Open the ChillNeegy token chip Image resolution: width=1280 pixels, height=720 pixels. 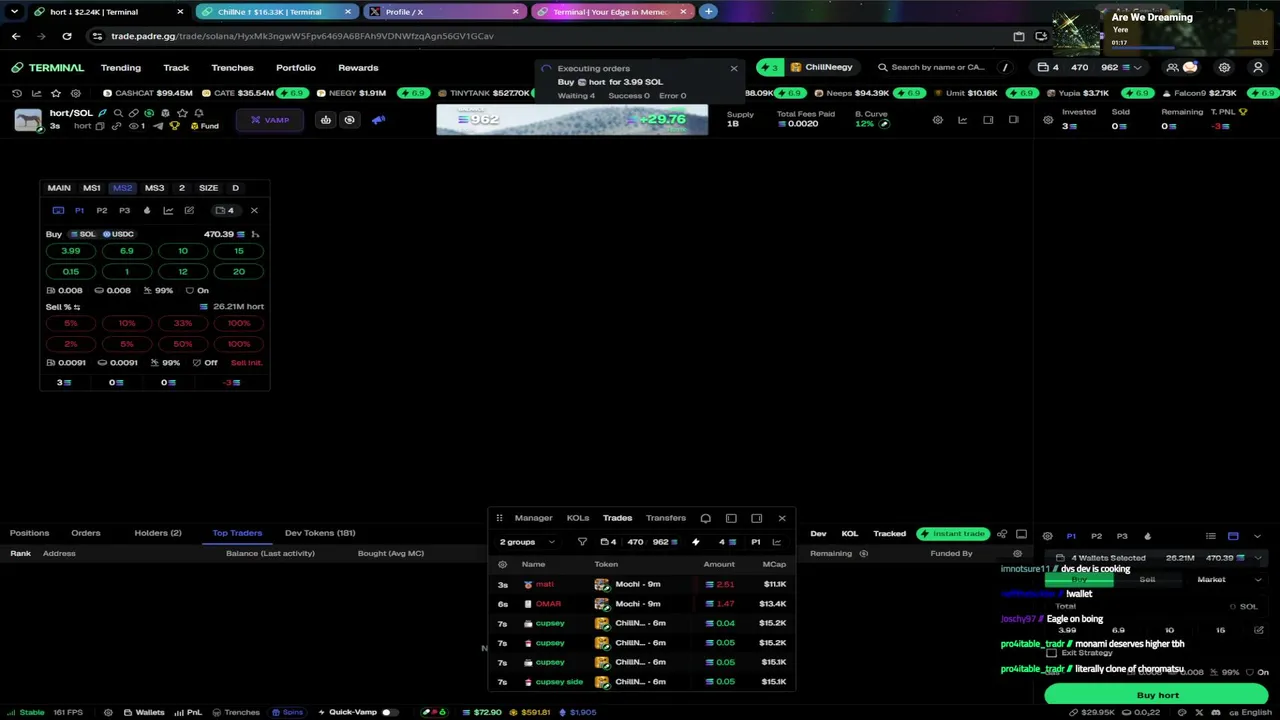point(821,68)
